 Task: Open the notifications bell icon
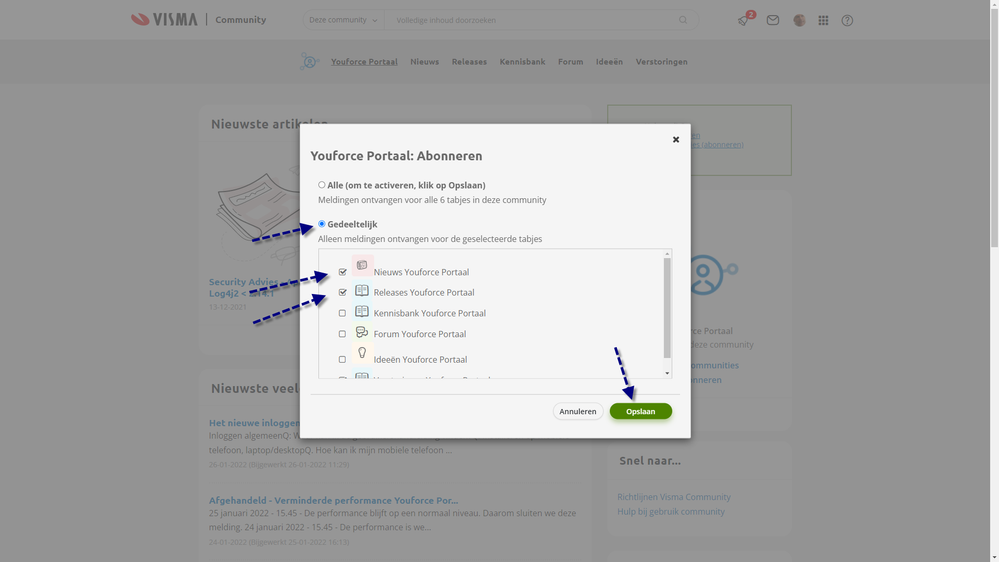pos(743,20)
